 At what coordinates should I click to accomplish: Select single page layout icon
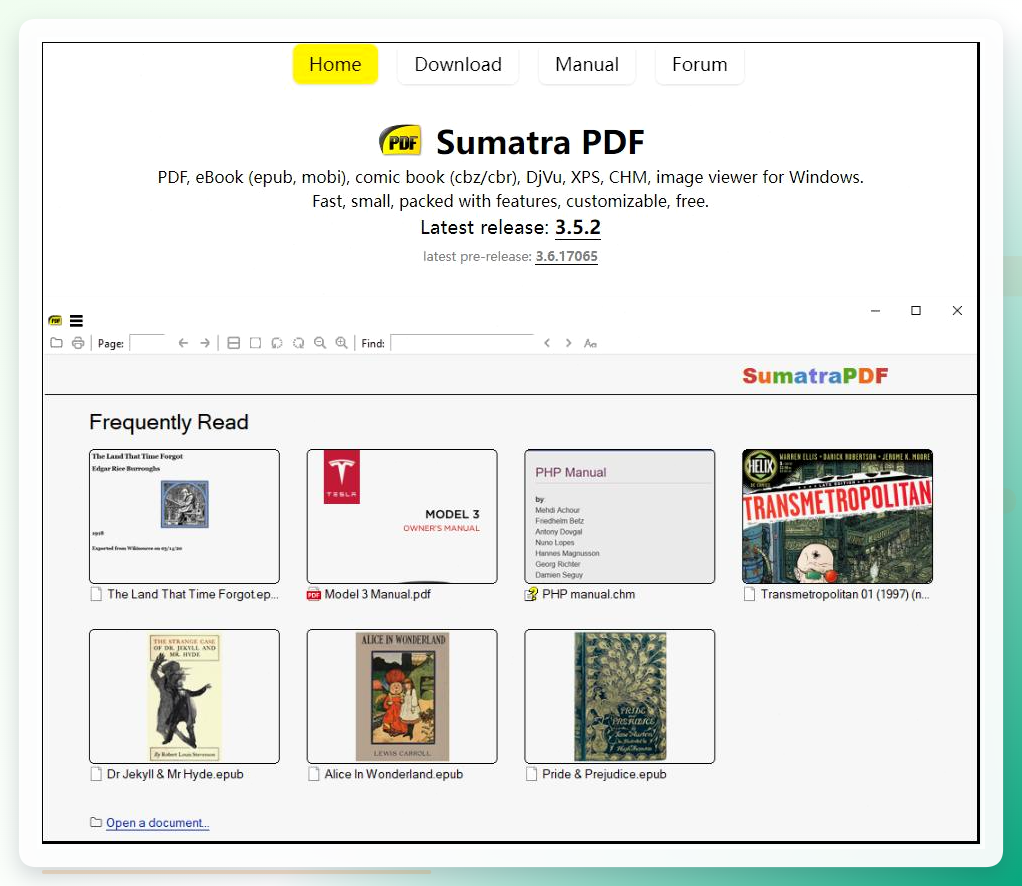pos(256,343)
